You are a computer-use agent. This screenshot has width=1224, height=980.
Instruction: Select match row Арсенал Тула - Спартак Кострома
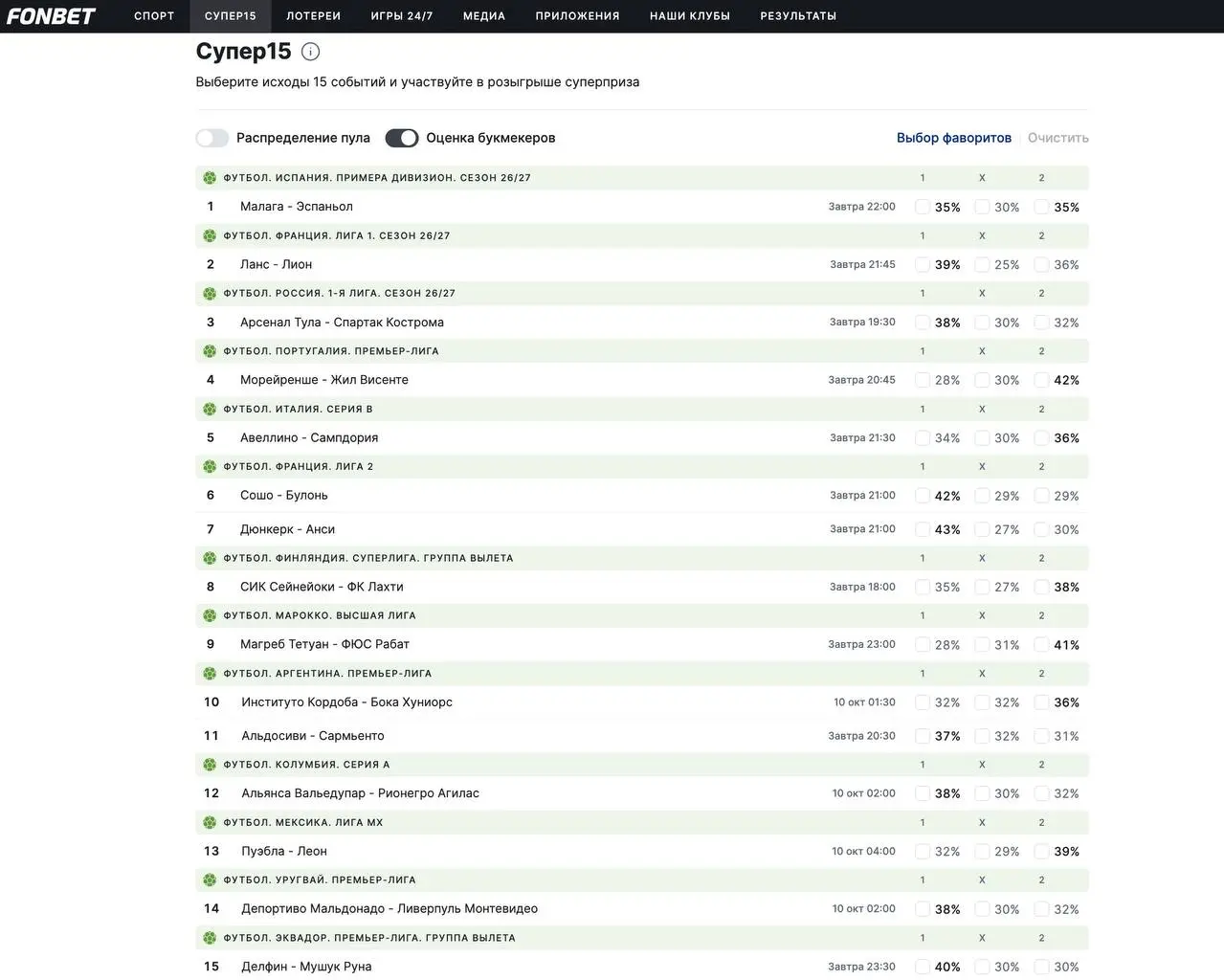[x=642, y=323]
